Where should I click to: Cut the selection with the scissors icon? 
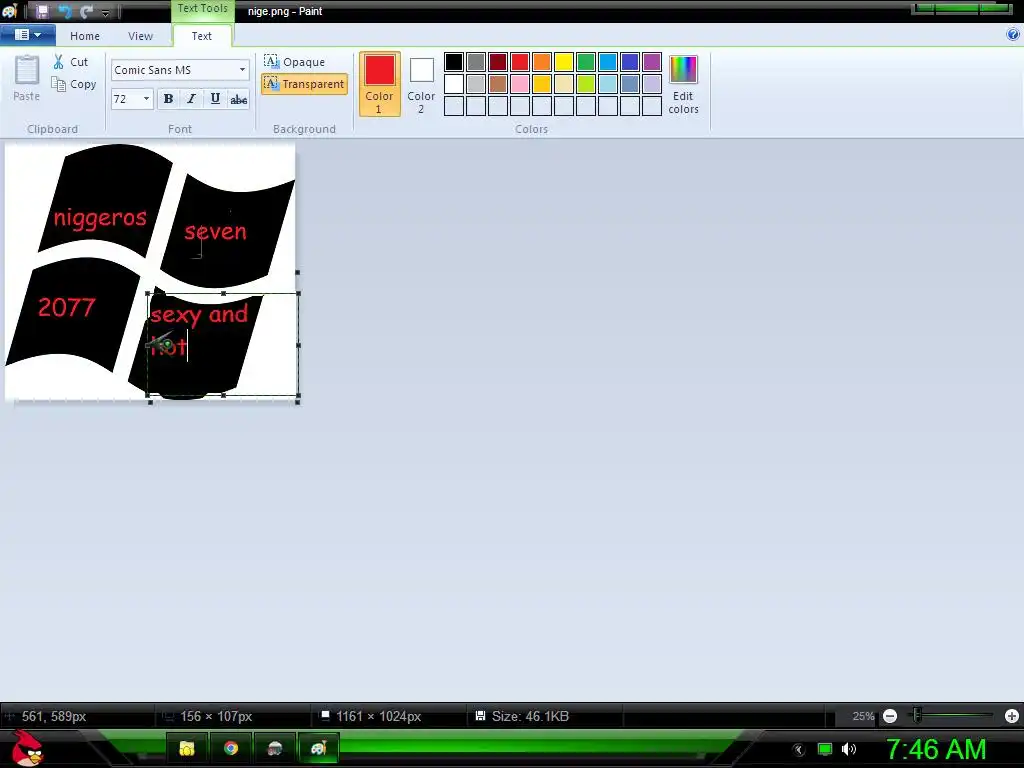pyautogui.click(x=59, y=61)
